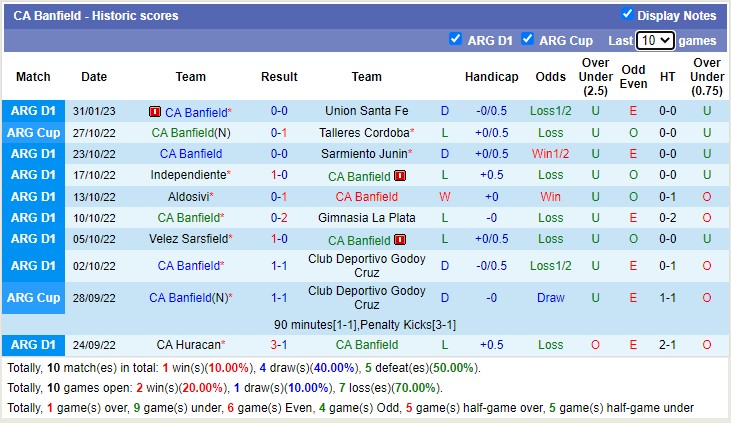Click the 0-2 result against Gimnasia La Plata
Viewport: 731px width, 423px height.
point(279,218)
